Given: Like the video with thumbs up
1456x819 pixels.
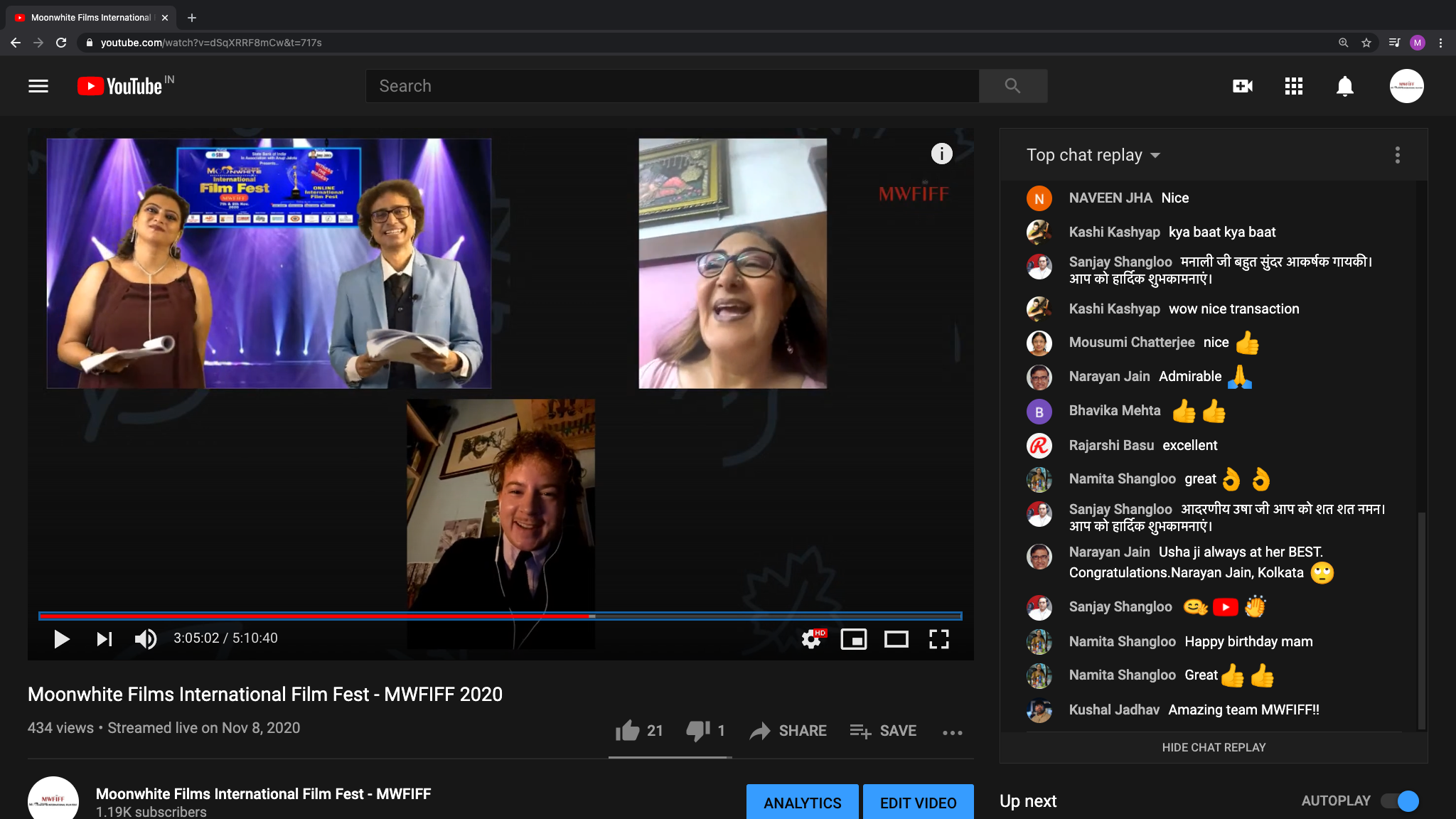Looking at the screenshot, I should click(x=627, y=730).
